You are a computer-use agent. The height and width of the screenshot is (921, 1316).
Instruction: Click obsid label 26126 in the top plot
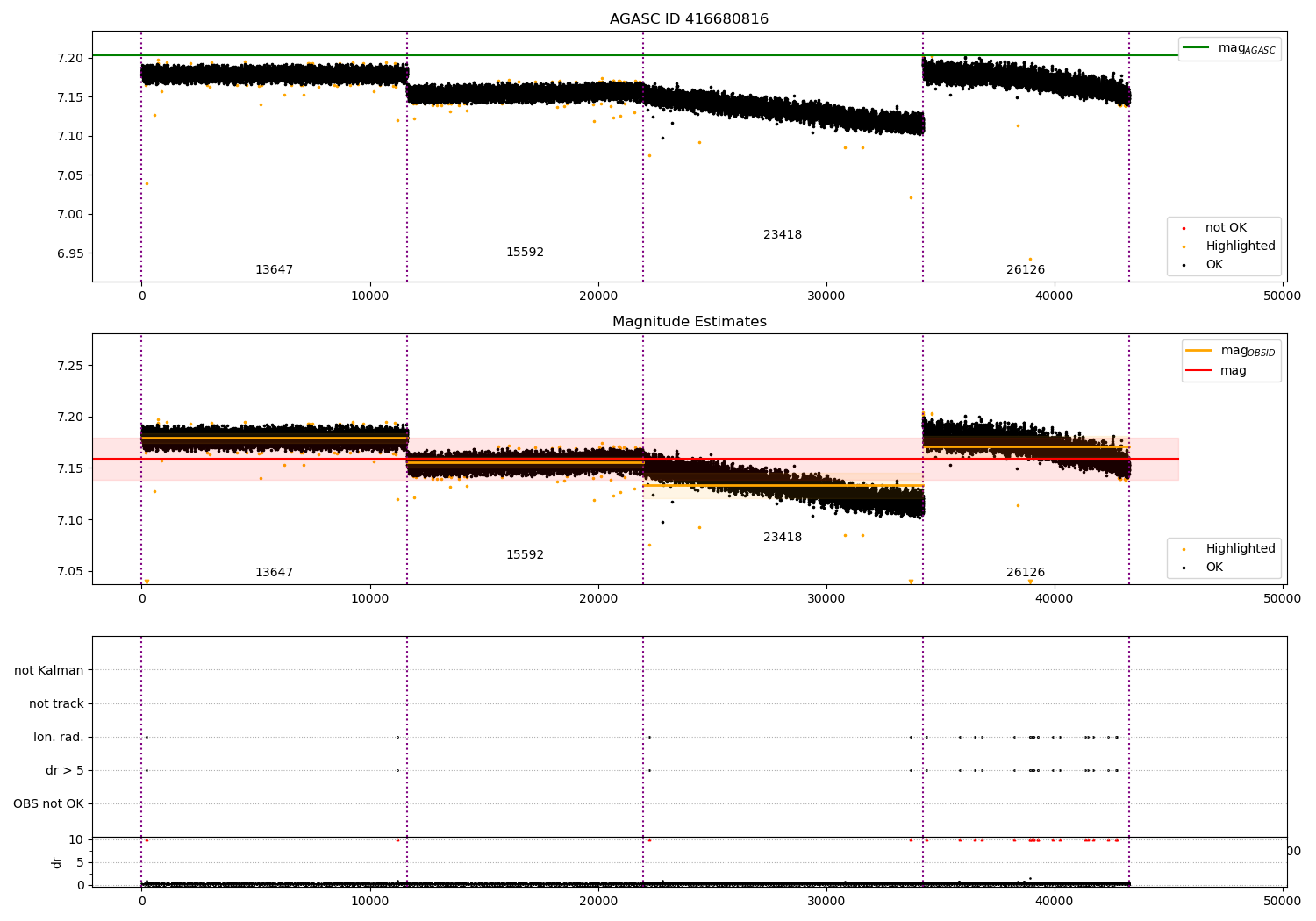click(x=1026, y=270)
